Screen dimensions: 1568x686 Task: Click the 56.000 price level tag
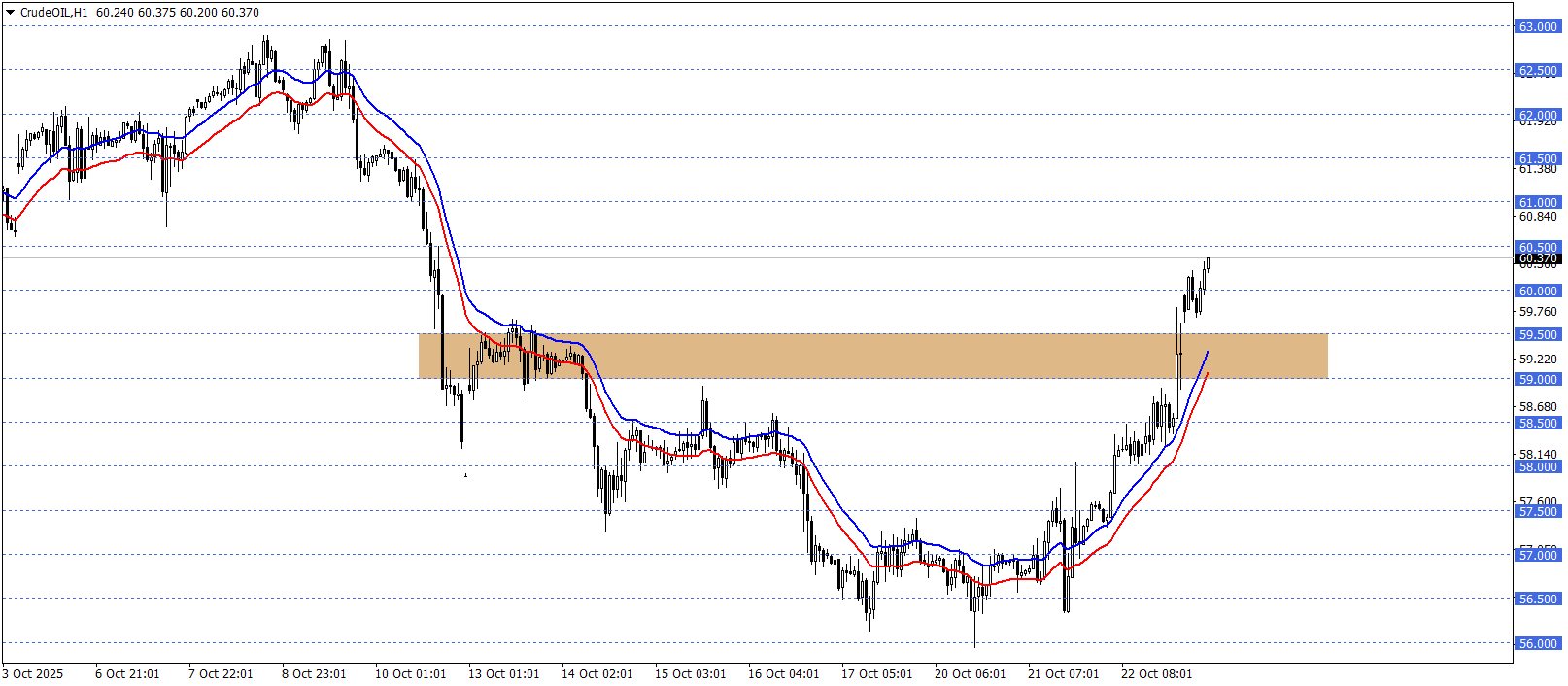point(1538,643)
